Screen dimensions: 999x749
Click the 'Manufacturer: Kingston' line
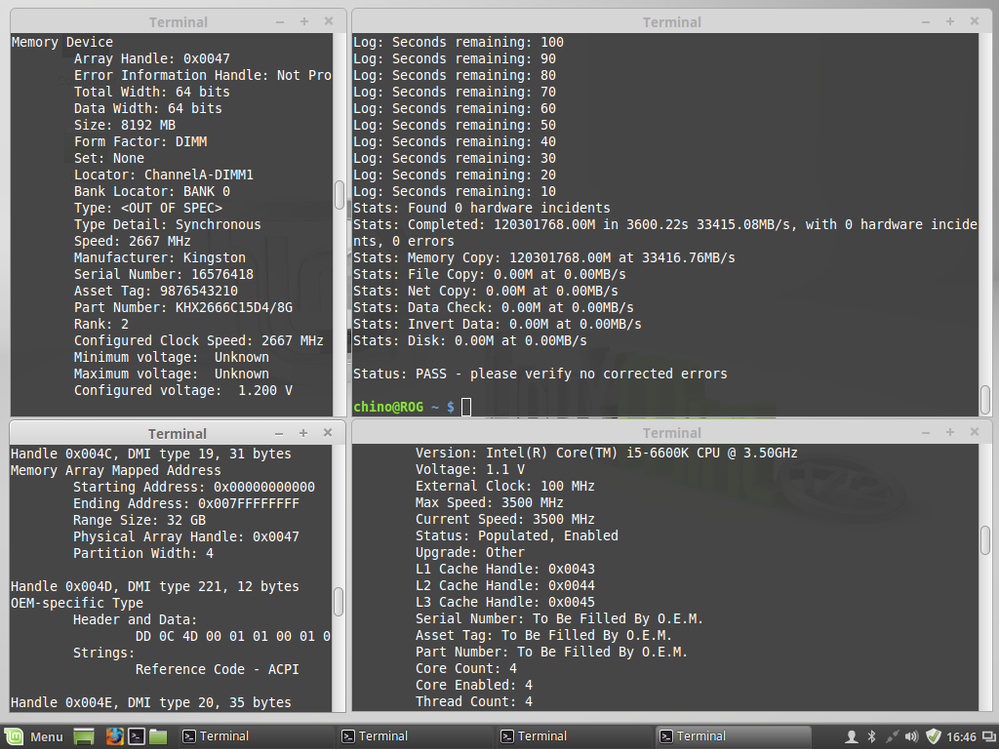[159, 258]
